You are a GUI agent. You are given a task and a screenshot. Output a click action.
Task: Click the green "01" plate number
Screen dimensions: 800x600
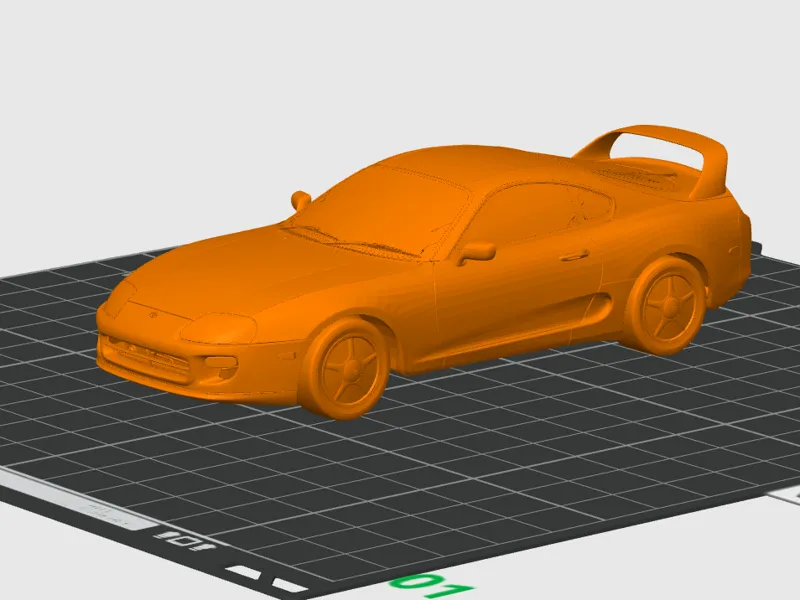[x=433, y=586]
